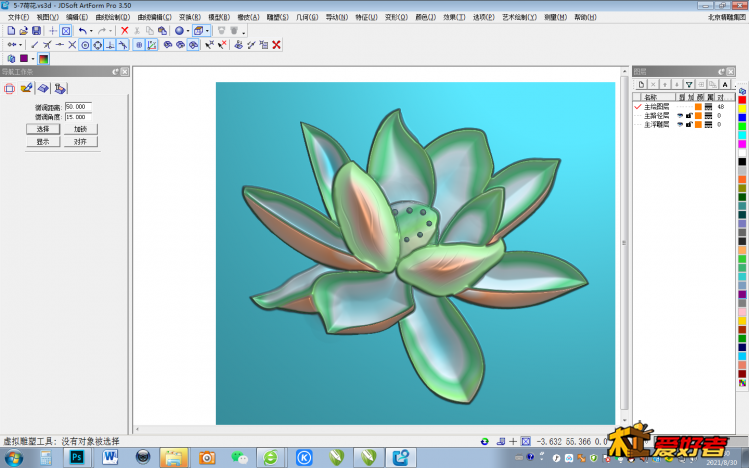Viewport: 749px width, 468px height.
Task: Click the 显示 button
Action: [x=43, y=141]
